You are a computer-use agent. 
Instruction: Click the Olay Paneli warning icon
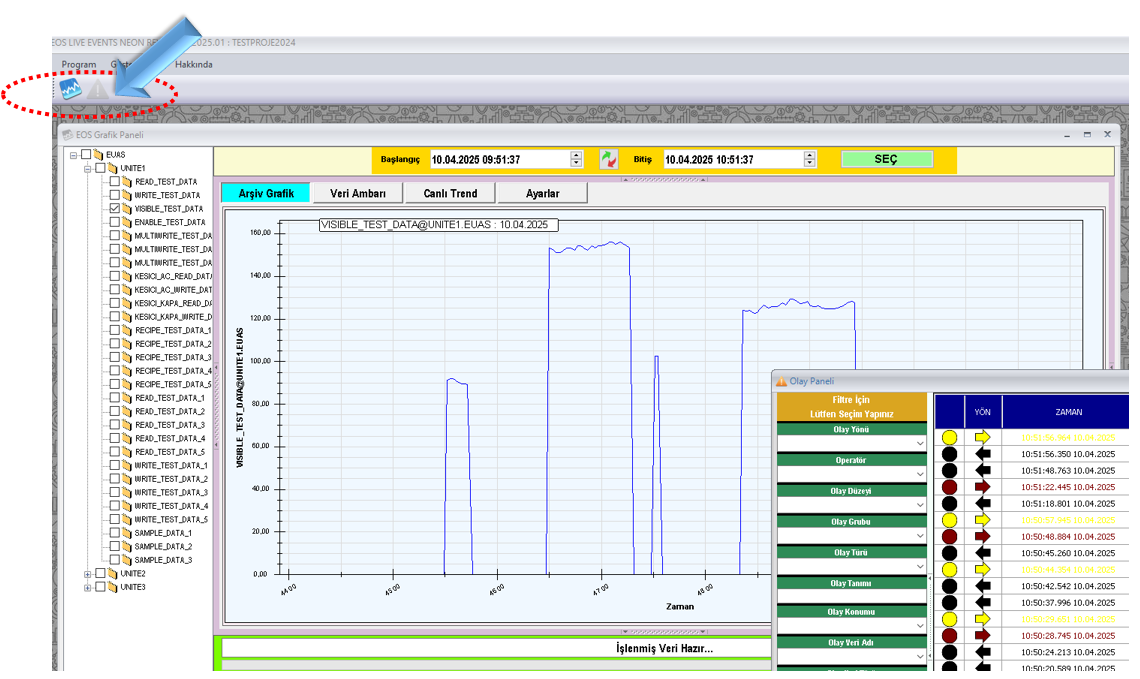[782, 381]
